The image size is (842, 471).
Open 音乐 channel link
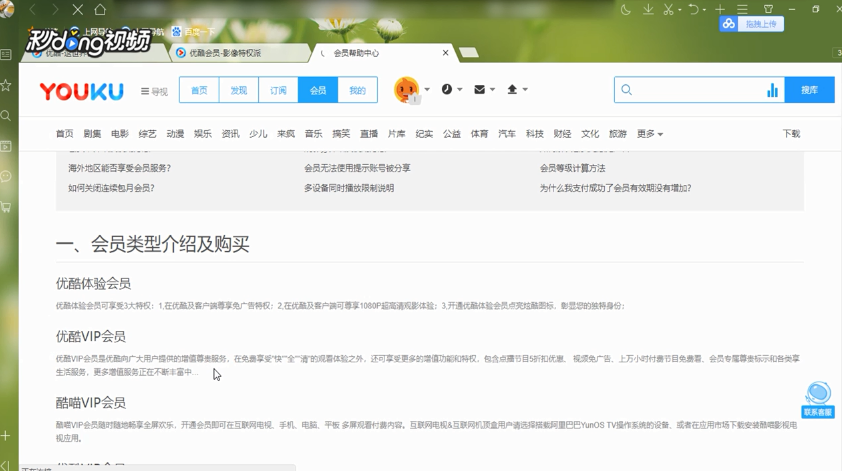click(313, 134)
